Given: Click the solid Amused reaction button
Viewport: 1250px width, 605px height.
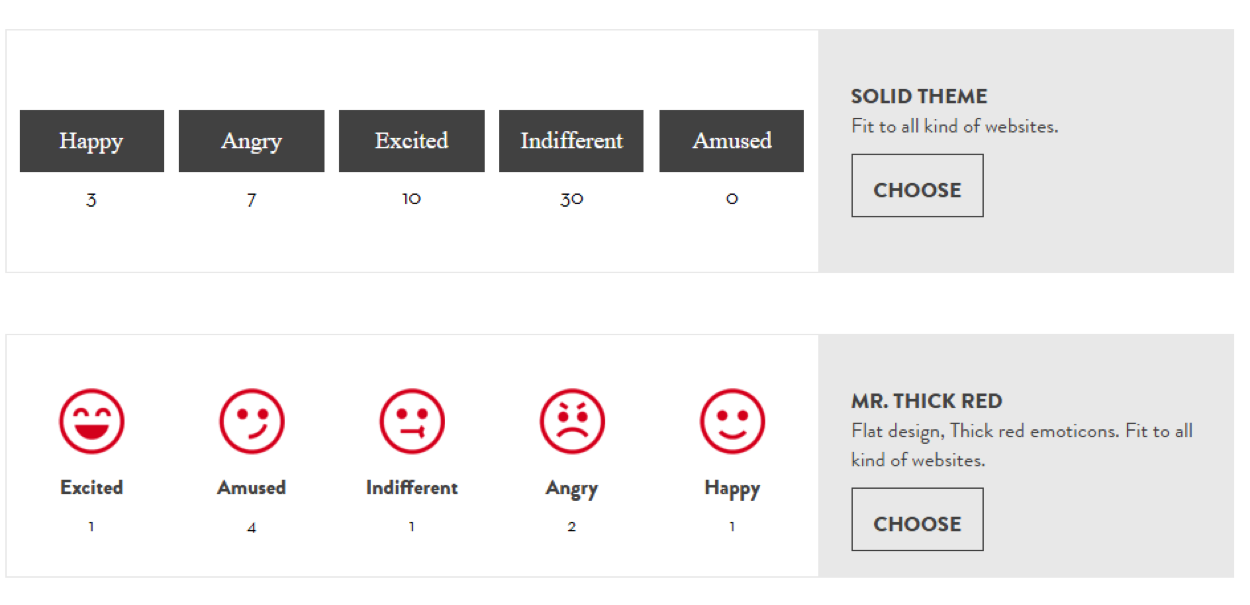Looking at the screenshot, I should 732,141.
